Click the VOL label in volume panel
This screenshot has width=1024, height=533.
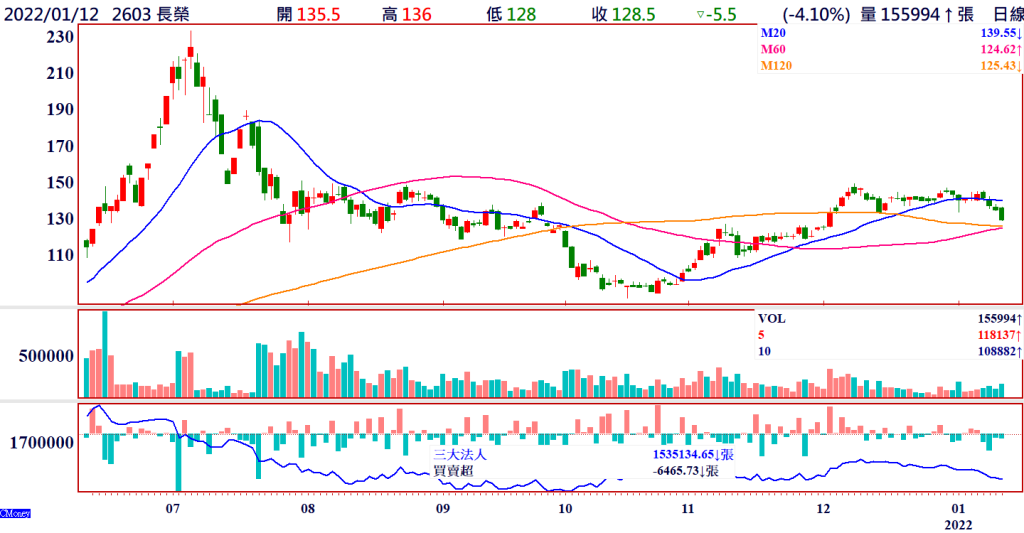tap(774, 318)
